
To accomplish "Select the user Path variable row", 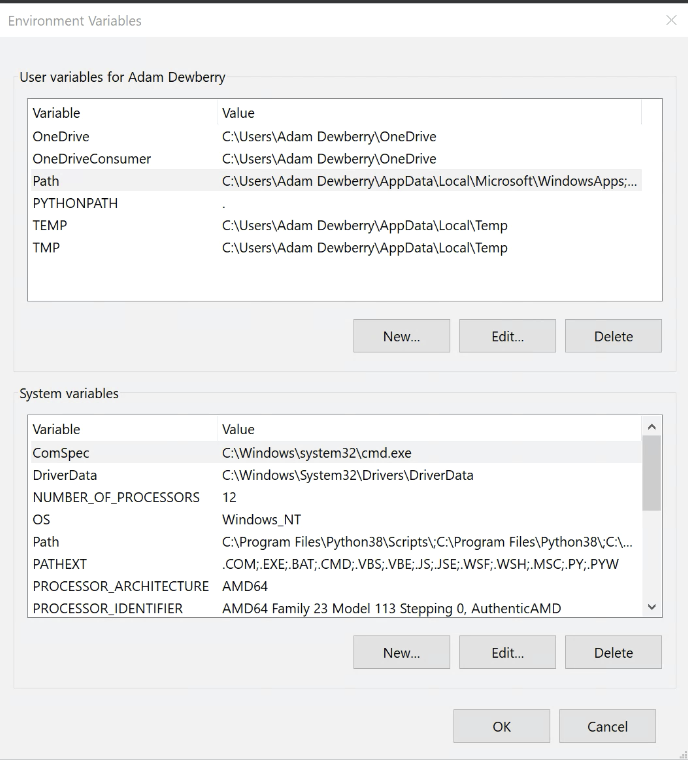I will pos(46,181).
